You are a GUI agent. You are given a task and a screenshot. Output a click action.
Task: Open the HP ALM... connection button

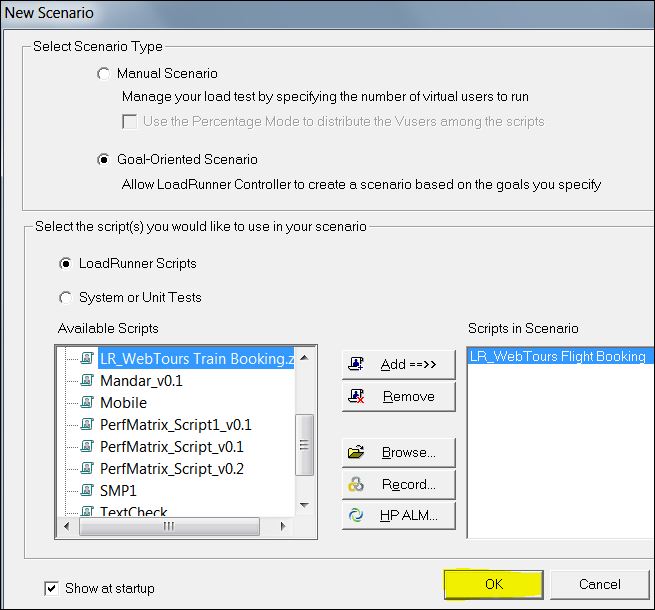click(399, 516)
